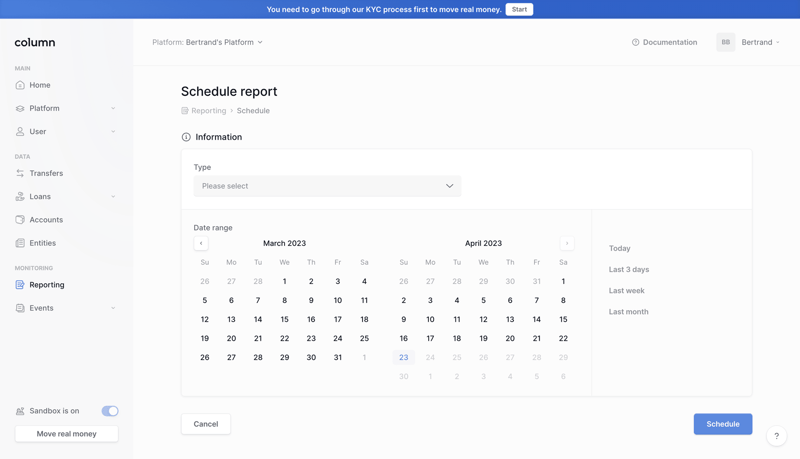Click the Reporting breadcrumb icon
800x459 pixels.
pos(185,111)
